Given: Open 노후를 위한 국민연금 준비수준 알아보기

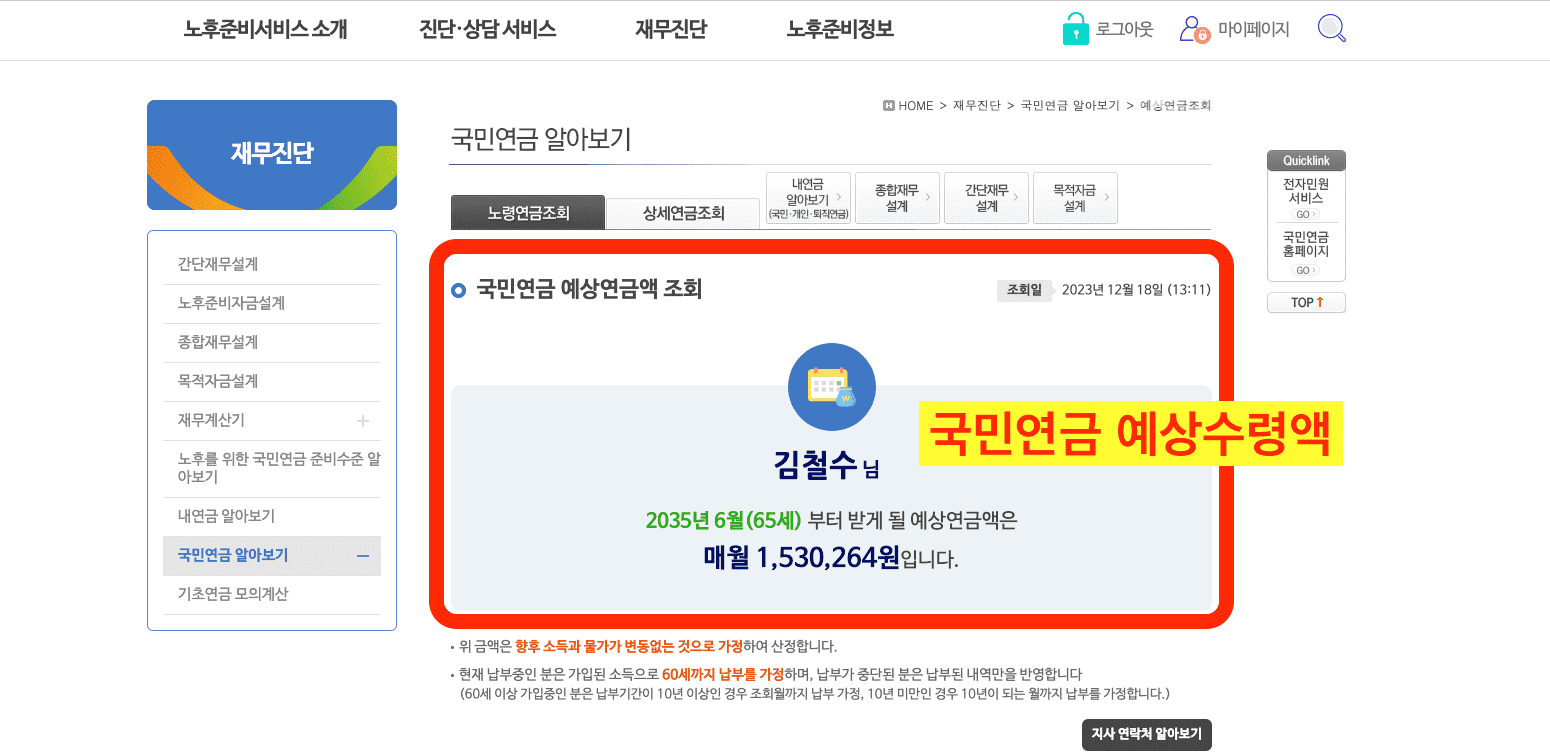Looking at the screenshot, I should [272, 468].
